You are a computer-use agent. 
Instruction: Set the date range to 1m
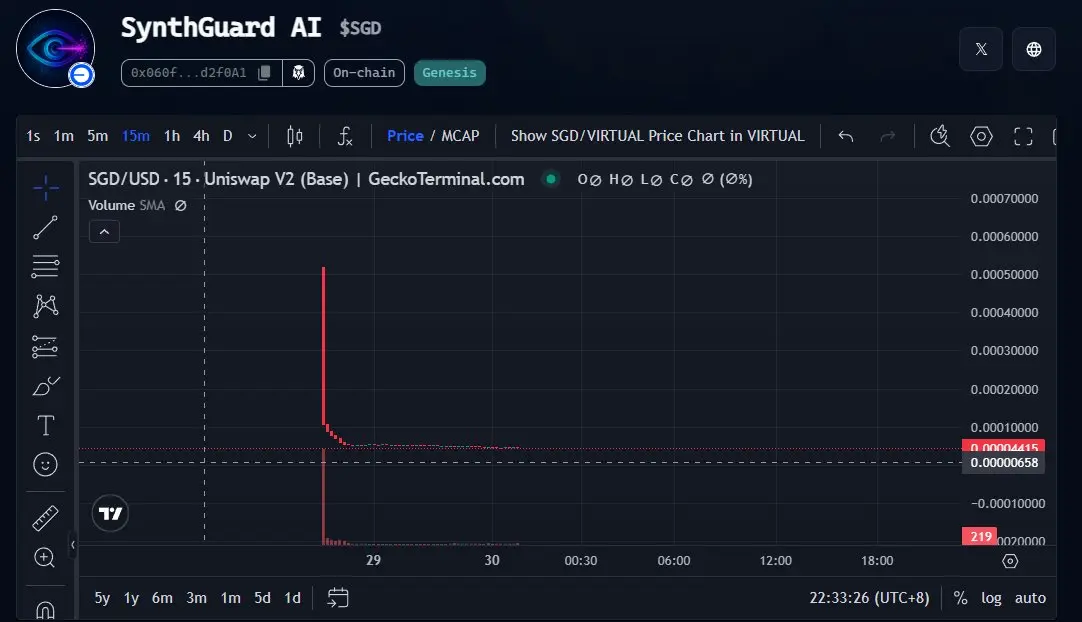pyautogui.click(x=230, y=598)
